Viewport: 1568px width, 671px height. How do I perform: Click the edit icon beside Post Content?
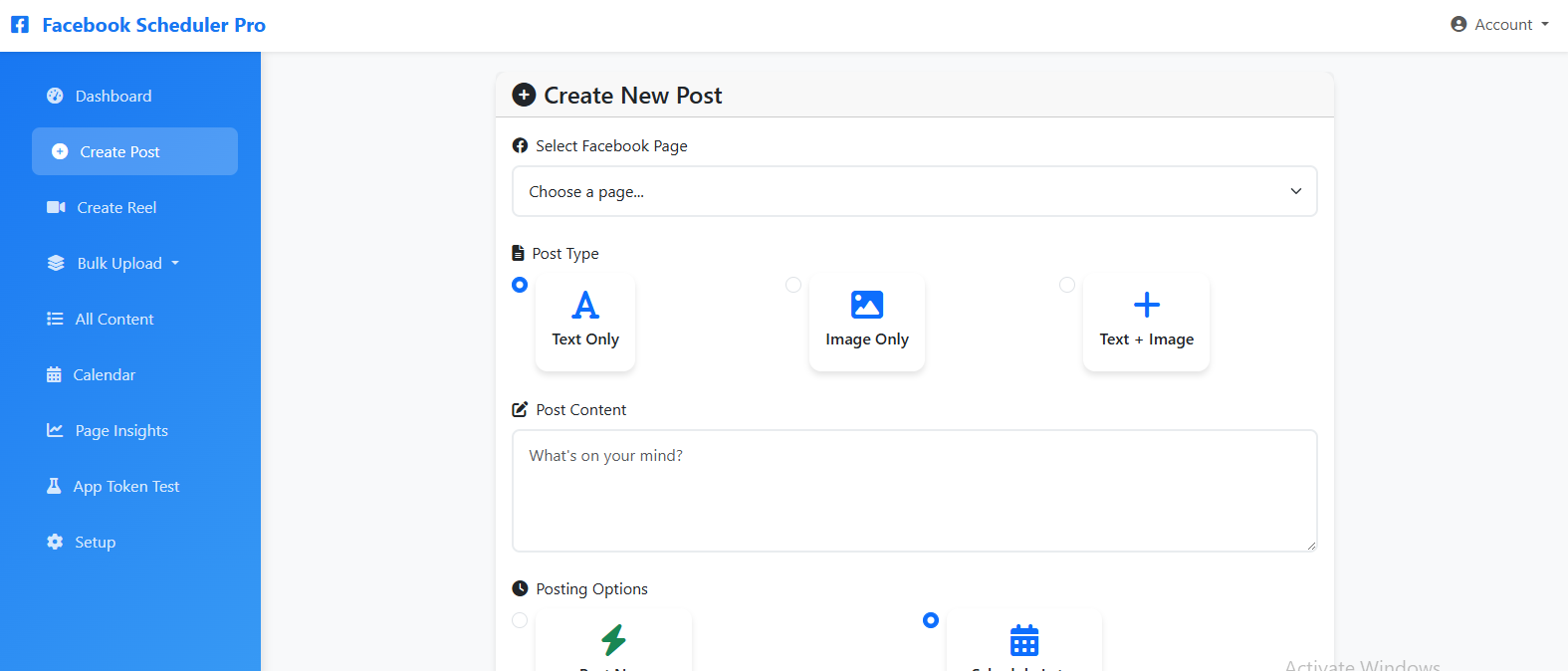pyautogui.click(x=520, y=409)
